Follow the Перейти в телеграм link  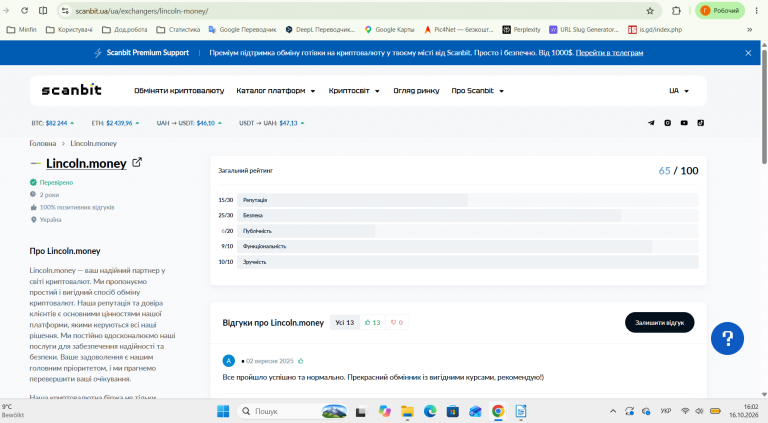point(609,53)
